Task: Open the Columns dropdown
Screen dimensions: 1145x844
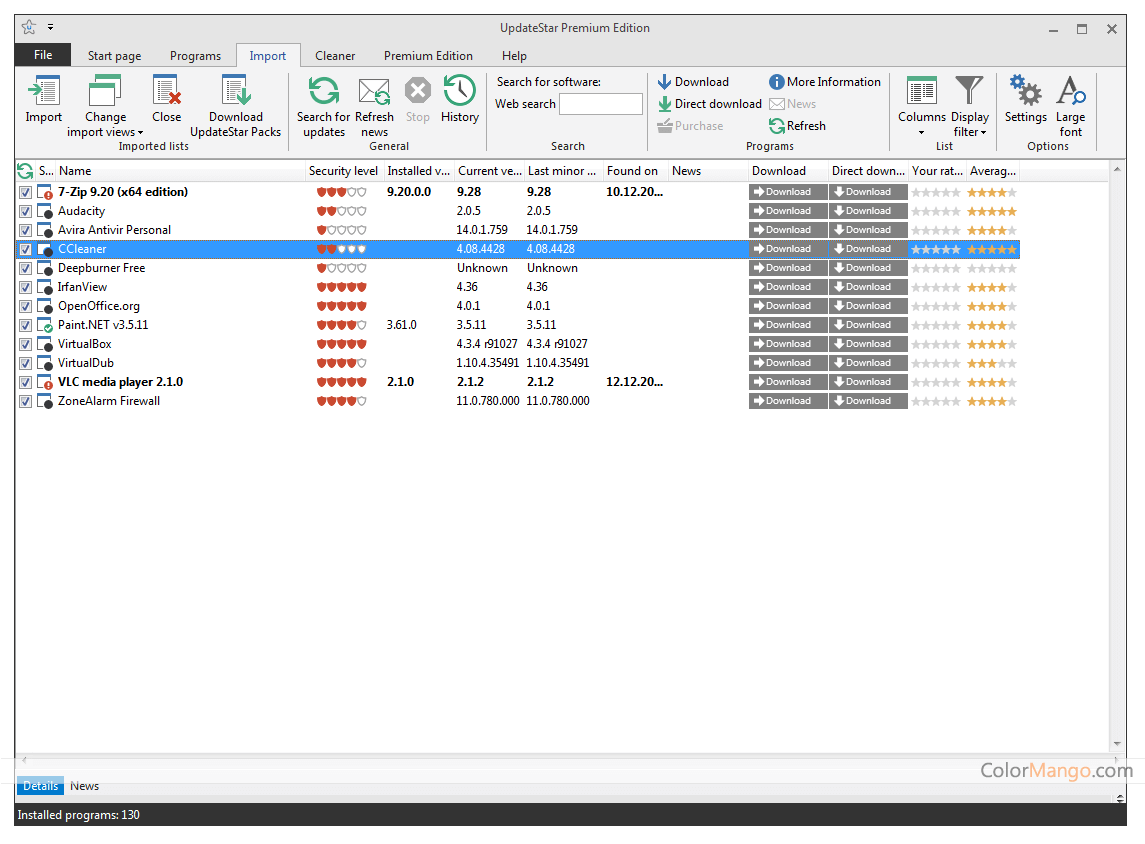Action: [x=921, y=124]
